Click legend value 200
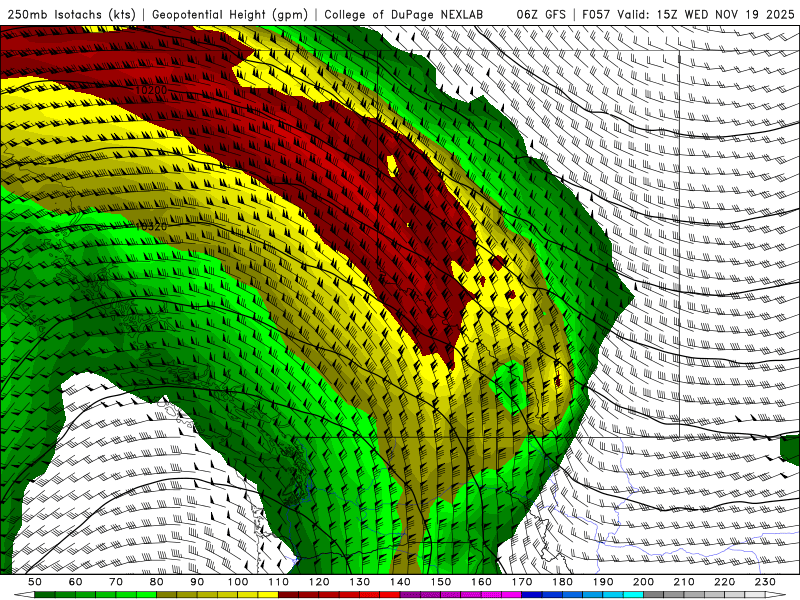The width and height of the screenshot is (800, 600). (x=643, y=582)
